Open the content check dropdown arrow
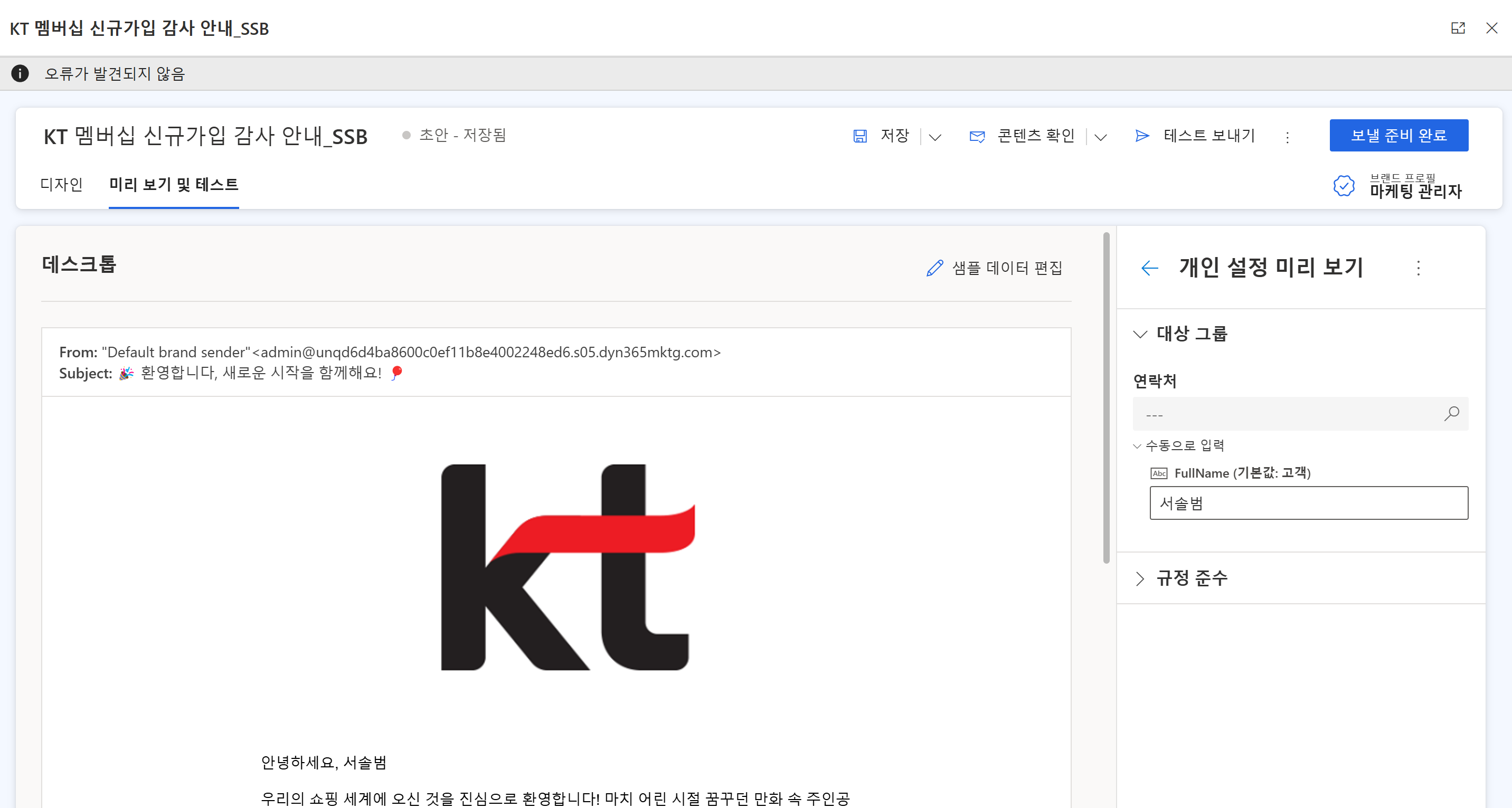Image resolution: width=1512 pixels, height=808 pixels. (x=1101, y=137)
